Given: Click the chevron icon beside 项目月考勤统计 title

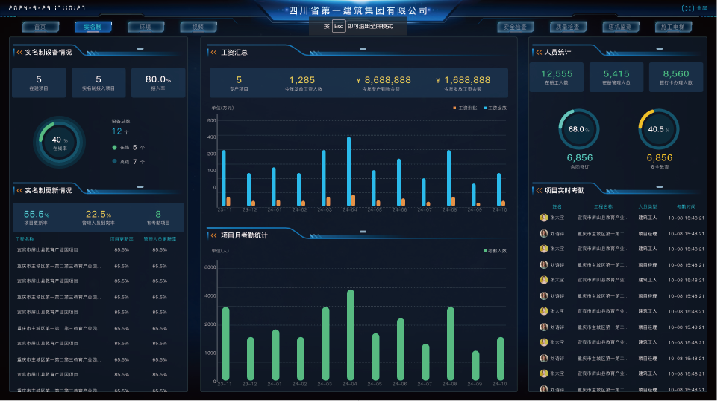Looking at the screenshot, I should 211,235.
